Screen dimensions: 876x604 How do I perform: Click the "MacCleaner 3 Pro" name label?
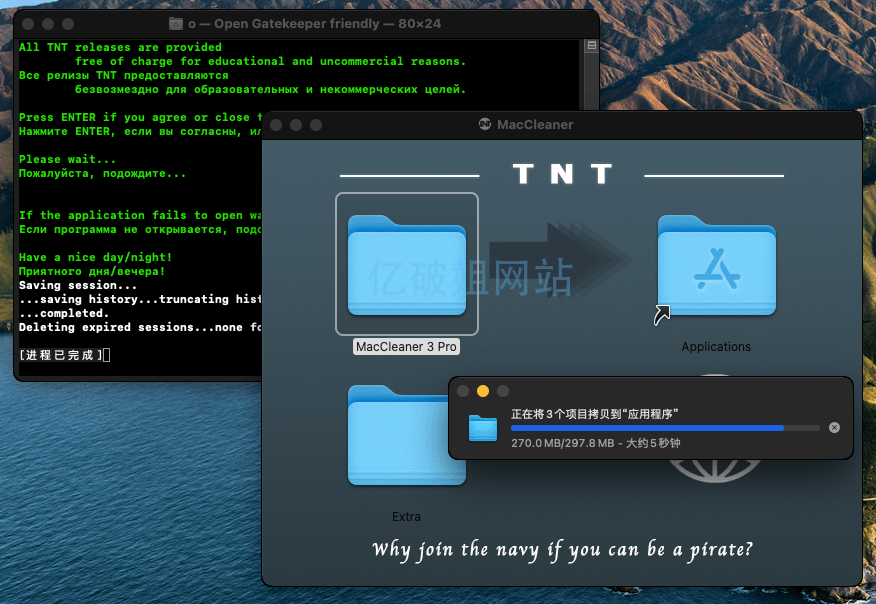click(x=406, y=347)
